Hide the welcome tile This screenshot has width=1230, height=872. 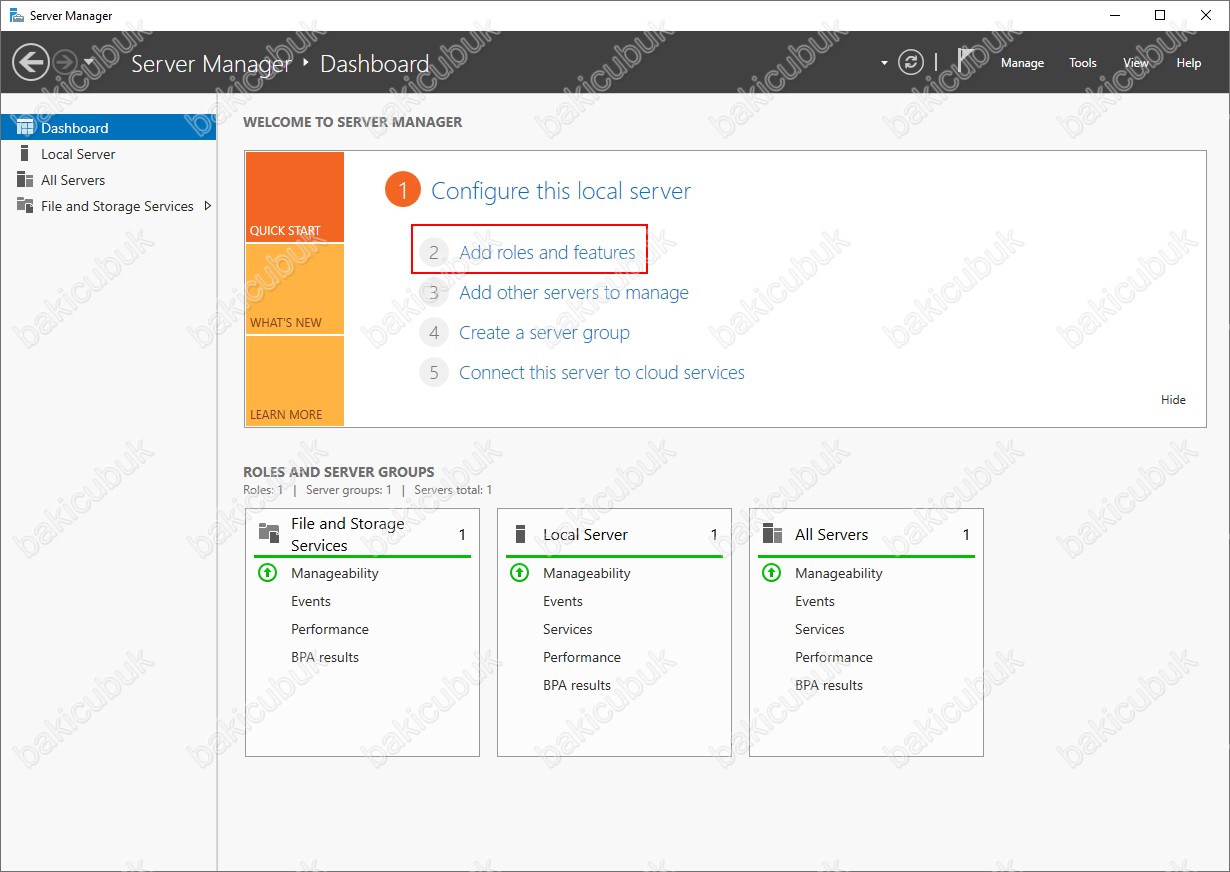pyautogui.click(x=1173, y=399)
